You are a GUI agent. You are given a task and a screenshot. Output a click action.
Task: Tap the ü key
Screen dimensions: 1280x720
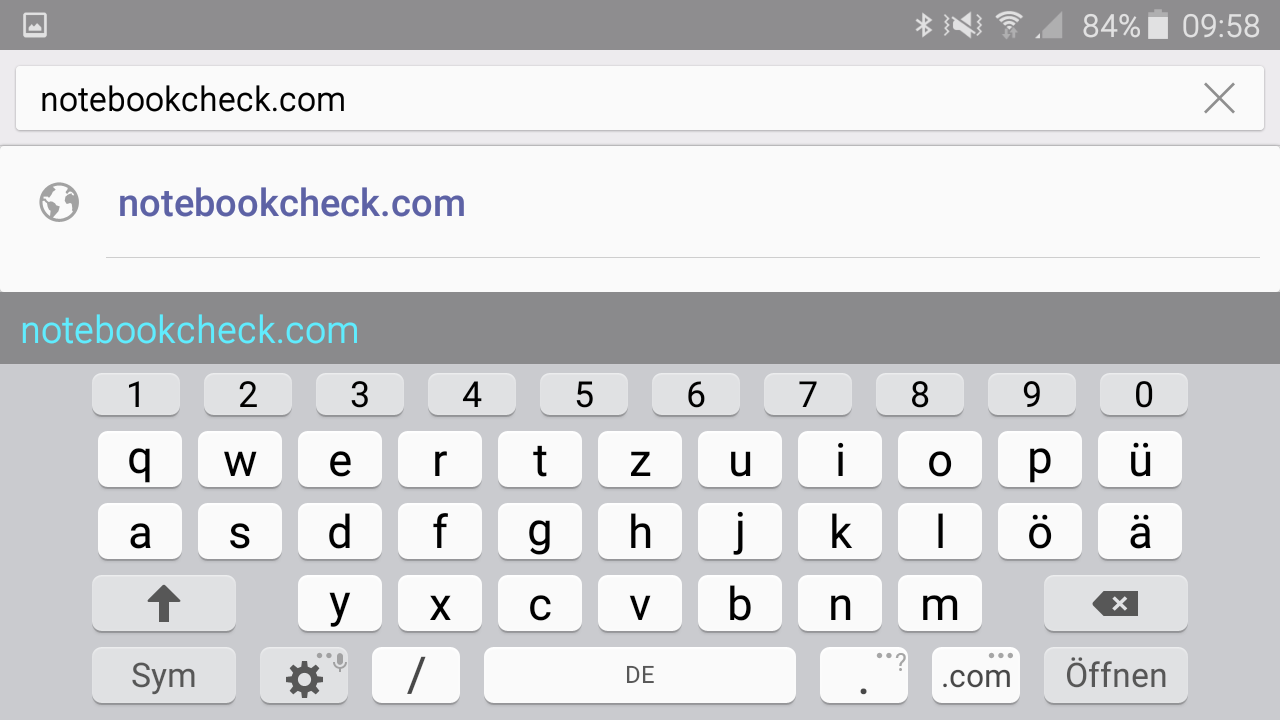click(1140, 460)
